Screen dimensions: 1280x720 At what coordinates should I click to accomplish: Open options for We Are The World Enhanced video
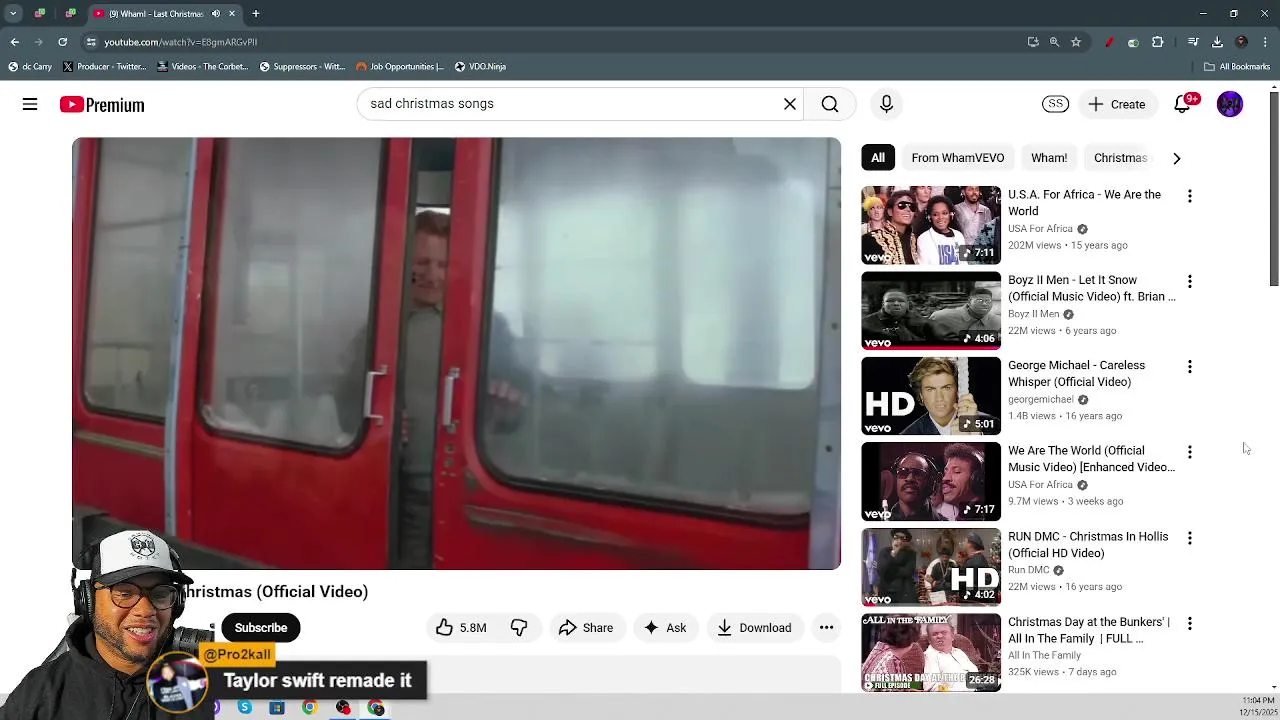point(1190,452)
